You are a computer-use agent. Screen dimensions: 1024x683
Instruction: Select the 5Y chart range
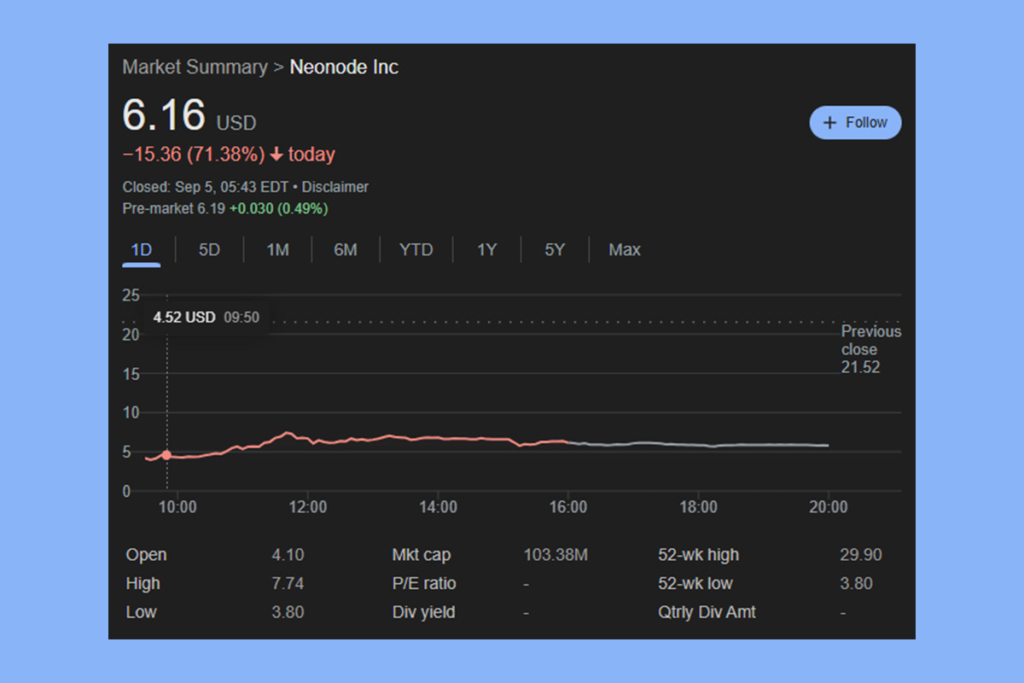[555, 249]
